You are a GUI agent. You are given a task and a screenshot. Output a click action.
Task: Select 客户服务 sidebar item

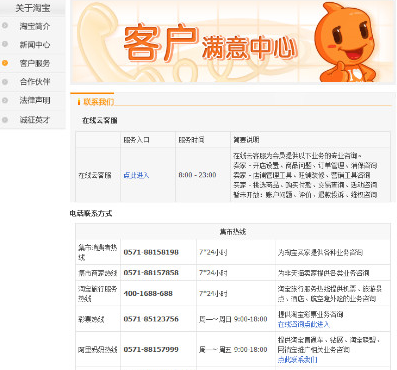point(35,63)
